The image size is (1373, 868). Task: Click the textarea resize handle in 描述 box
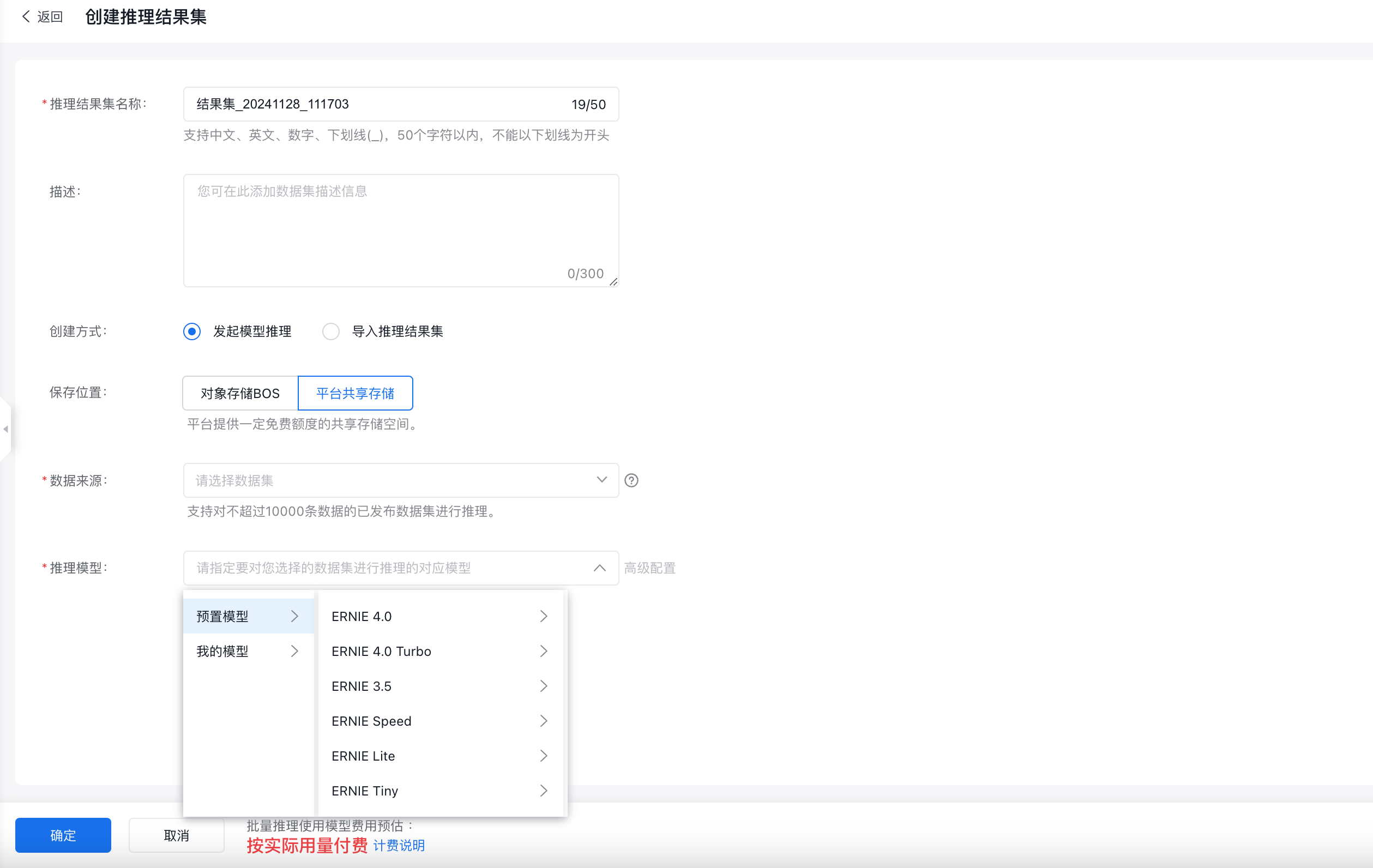pos(613,282)
